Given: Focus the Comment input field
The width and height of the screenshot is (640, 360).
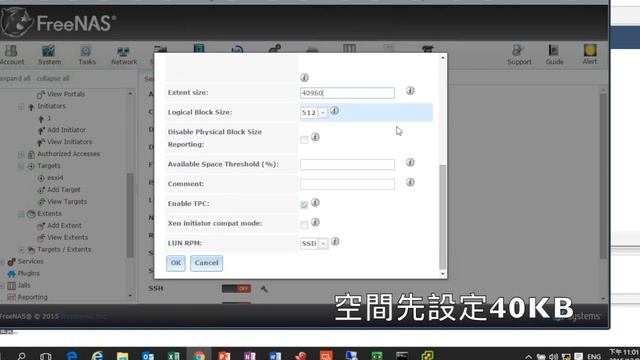Looking at the screenshot, I should point(347,184).
